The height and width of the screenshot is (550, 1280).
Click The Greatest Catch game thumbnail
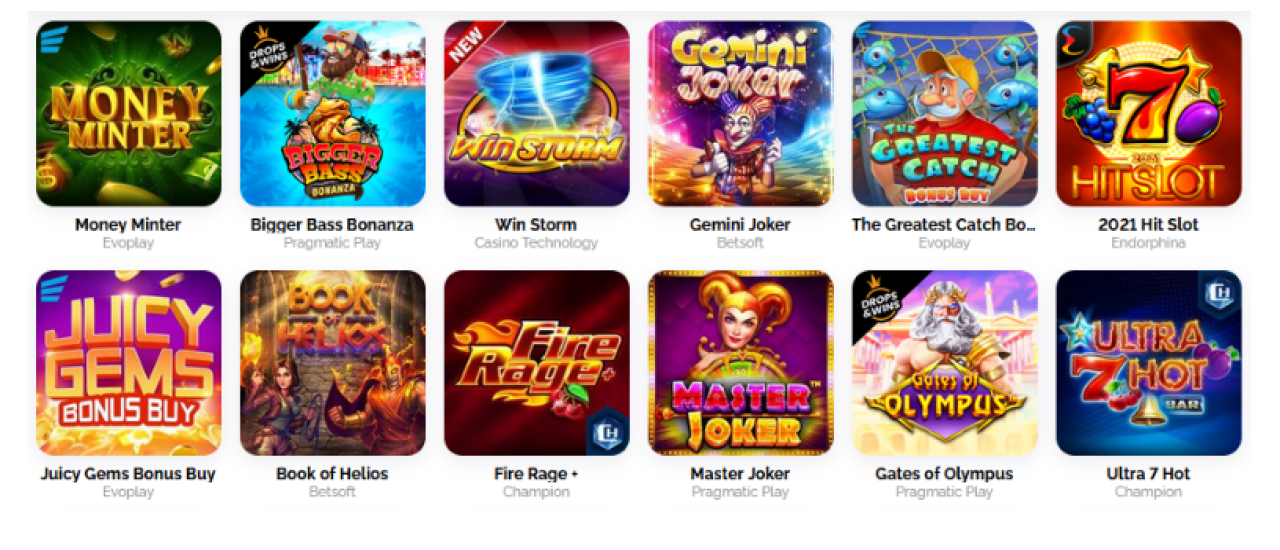(945, 114)
